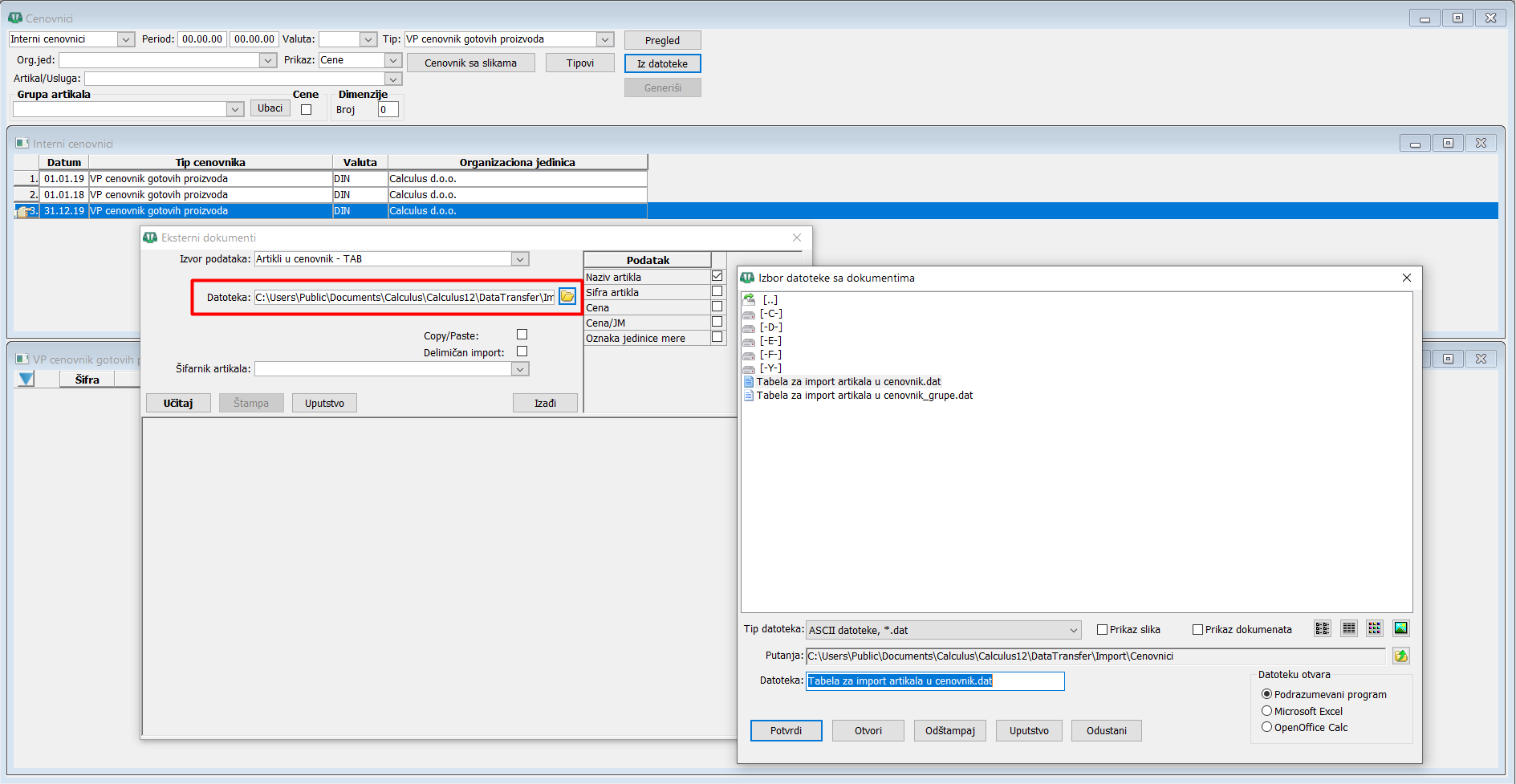
Task: Click the picture preview view icon
Action: tap(1400, 628)
